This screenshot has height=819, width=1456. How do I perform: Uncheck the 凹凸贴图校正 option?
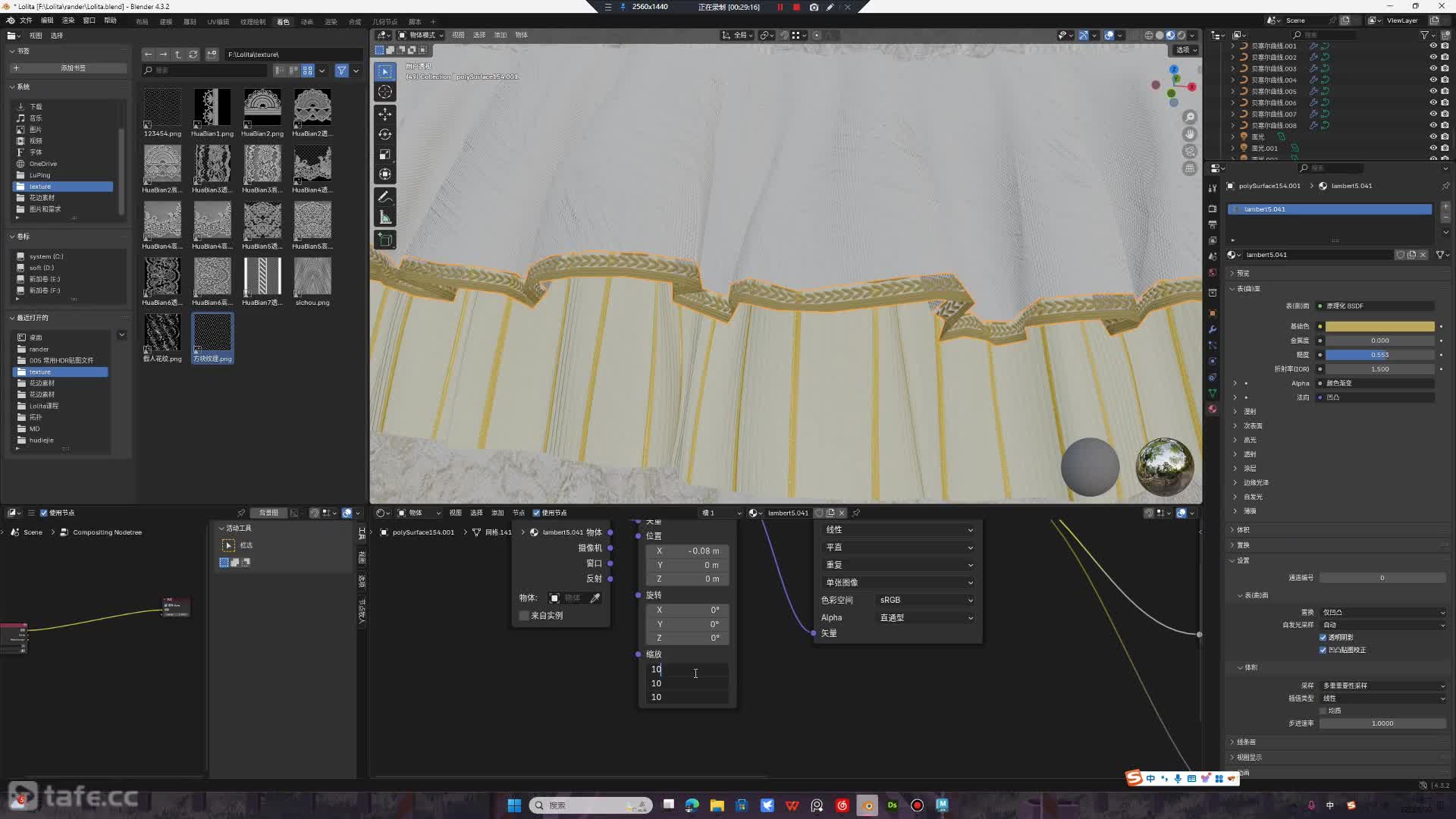(1323, 650)
